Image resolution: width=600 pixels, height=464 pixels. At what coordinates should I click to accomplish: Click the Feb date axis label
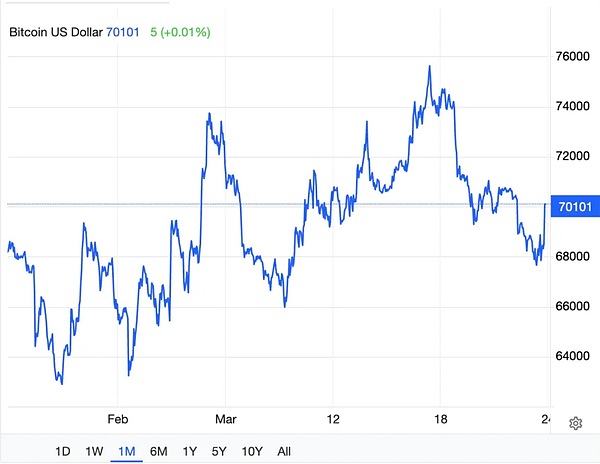[118, 419]
